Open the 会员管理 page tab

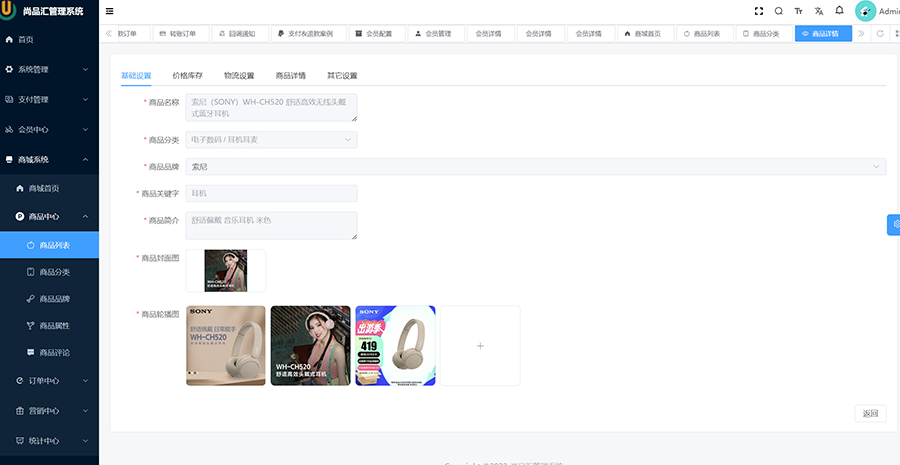tap(436, 34)
